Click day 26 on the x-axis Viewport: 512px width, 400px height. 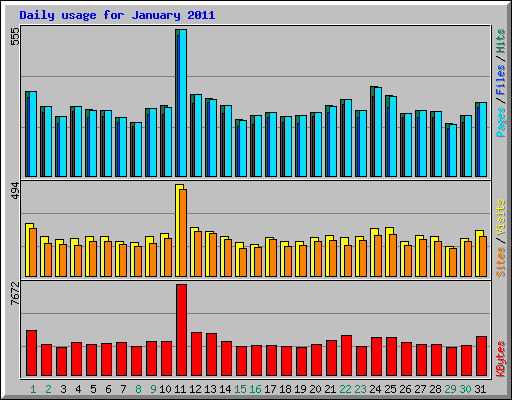405,389
